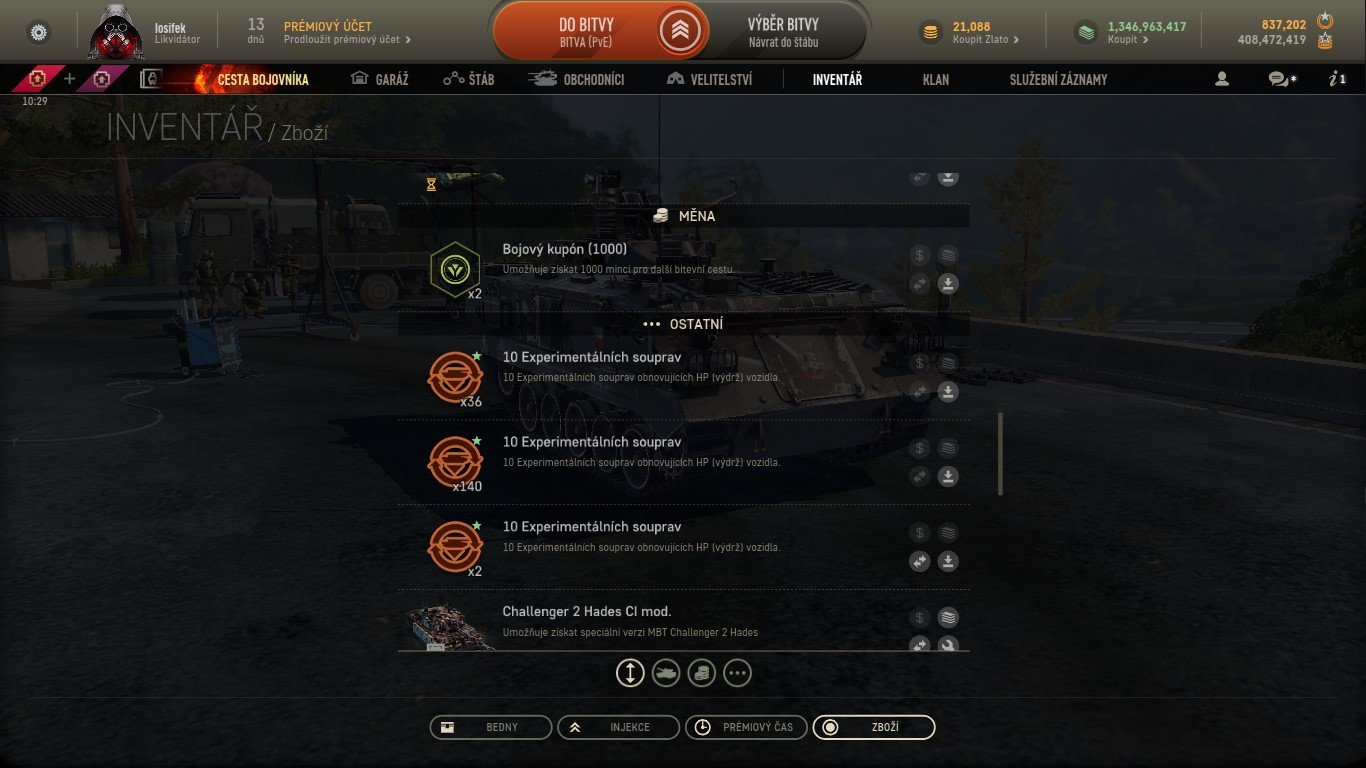This screenshot has width=1366, height=768.
Task: Click the wrench icon for Challenger 2 Hades
Action: [x=948, y=645]
